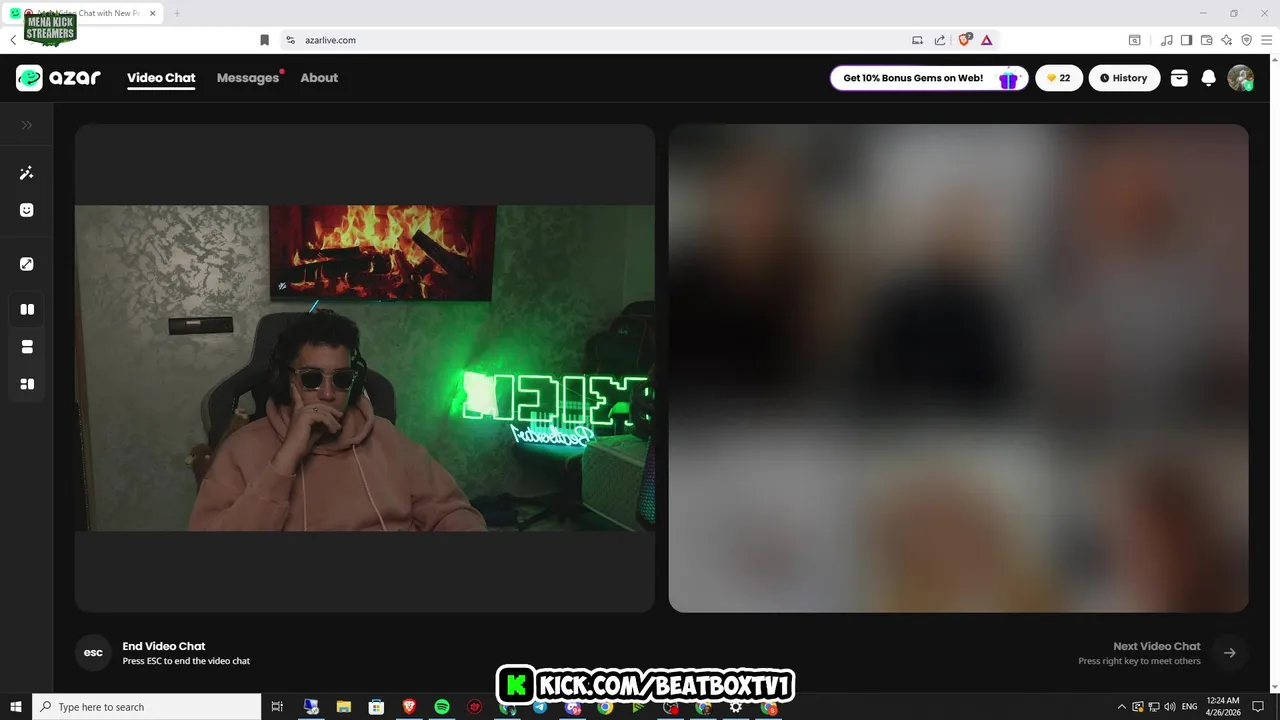This screenshot has width=1280, height=720.
Task: Click the Windows taskbar search box
Action: pyautogui.click(x=147, y=707)
